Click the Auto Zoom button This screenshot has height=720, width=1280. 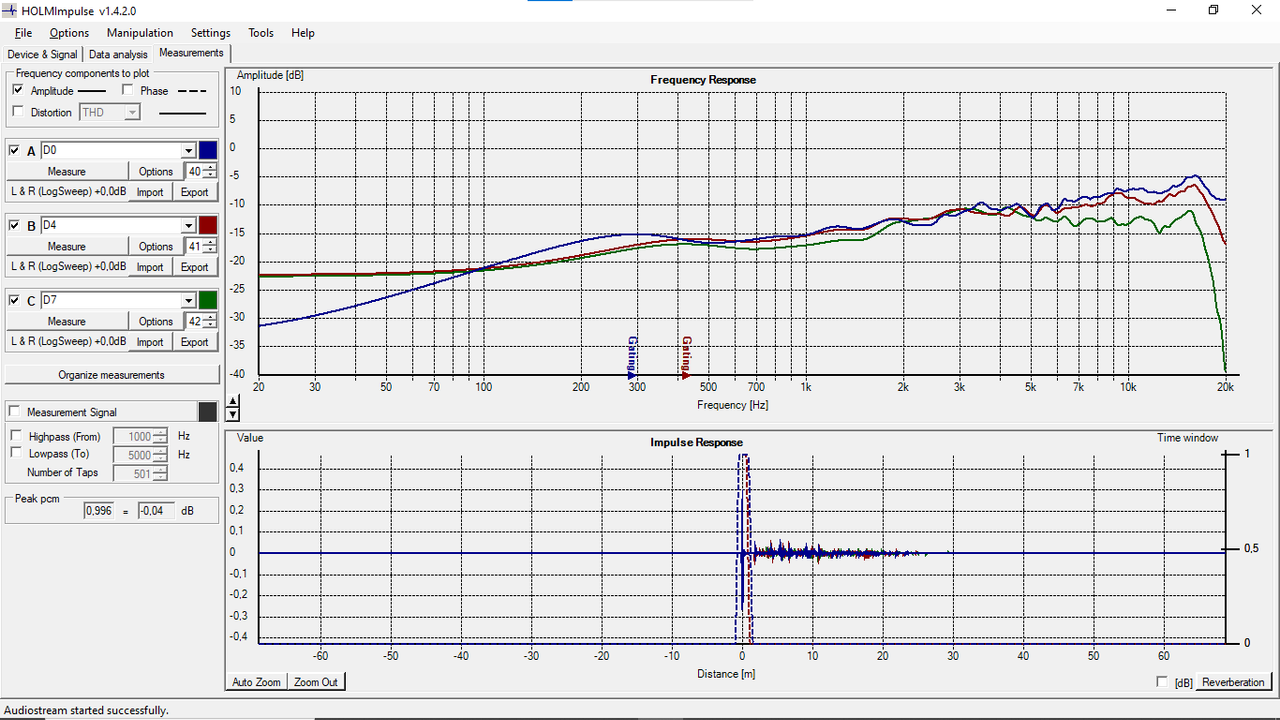click(x=257, y=682)
